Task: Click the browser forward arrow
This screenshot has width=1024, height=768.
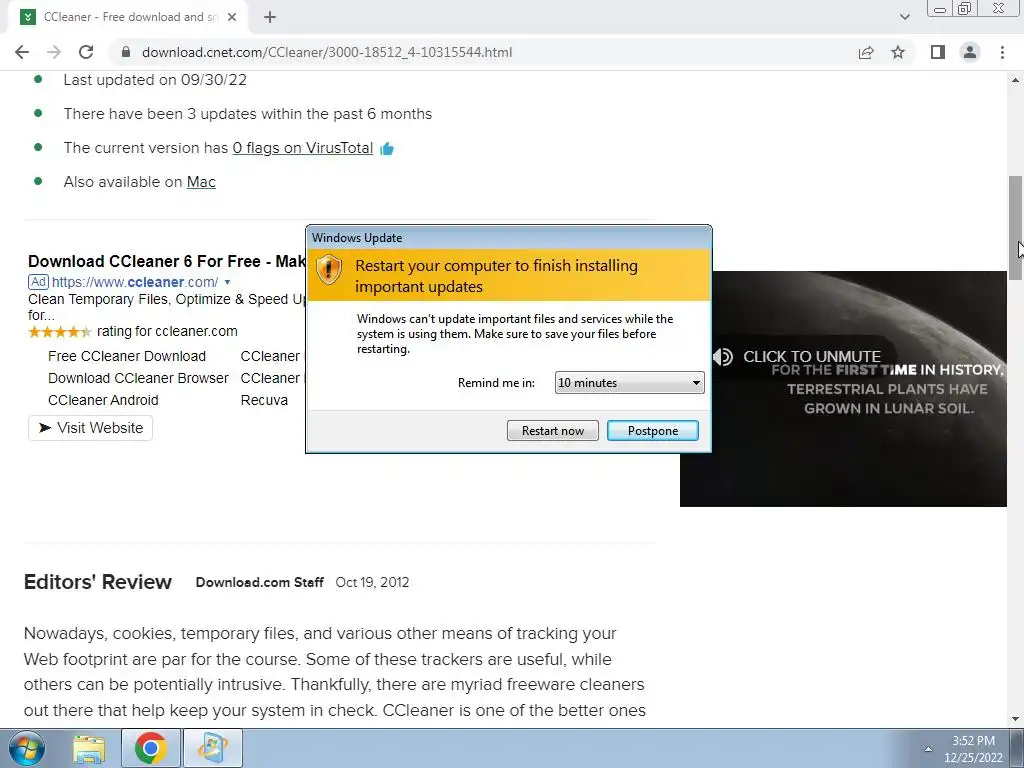Action: (x=54, y=52)
